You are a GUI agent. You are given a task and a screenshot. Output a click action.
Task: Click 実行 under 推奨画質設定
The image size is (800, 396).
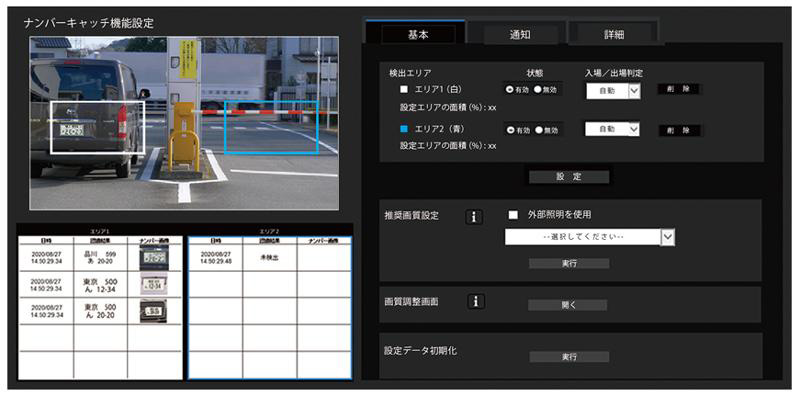(569, 263)
